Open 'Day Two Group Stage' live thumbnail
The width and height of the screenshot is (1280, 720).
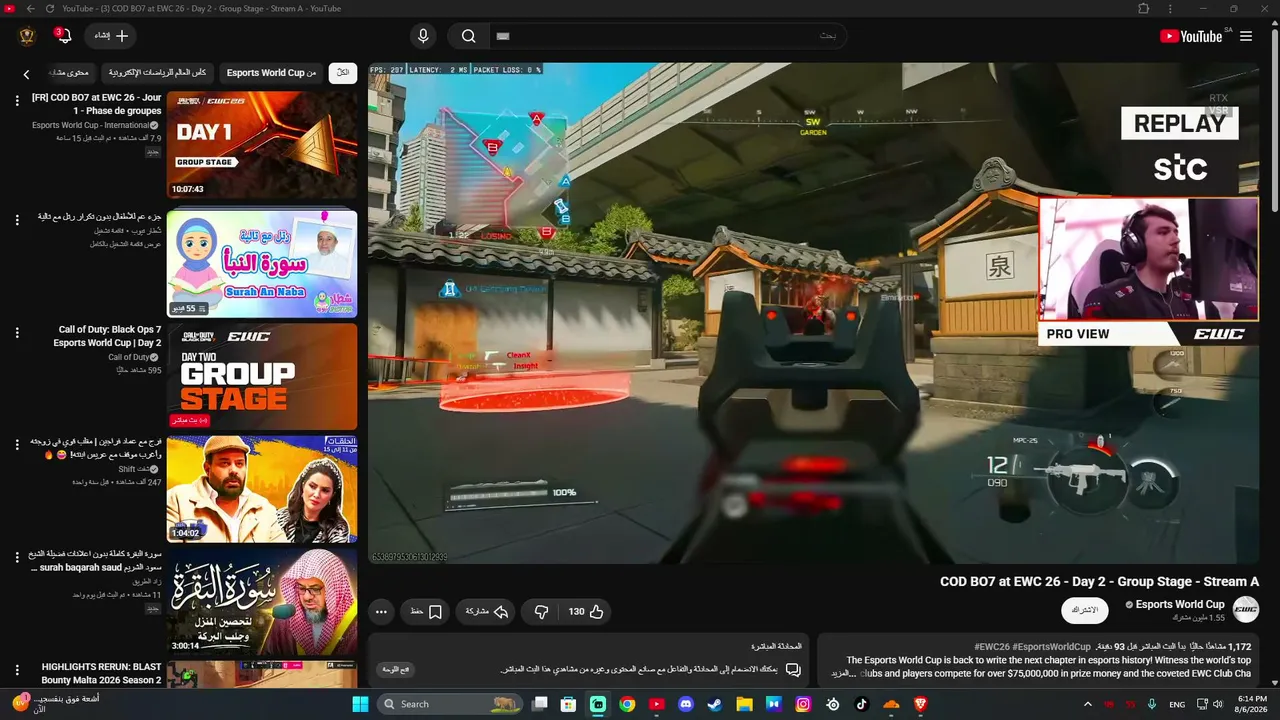[x=262, y=377]
